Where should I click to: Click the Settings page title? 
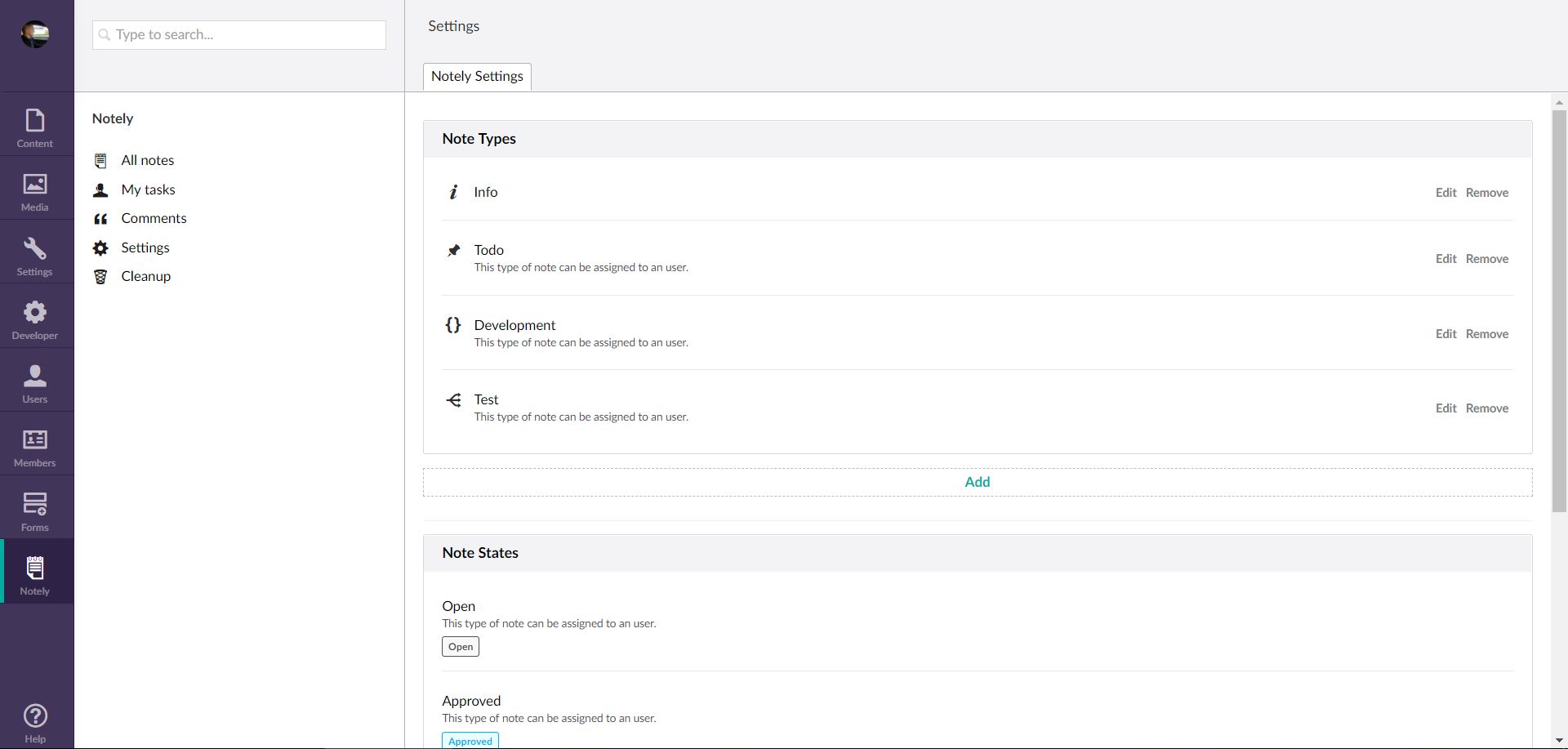[454, 26]
